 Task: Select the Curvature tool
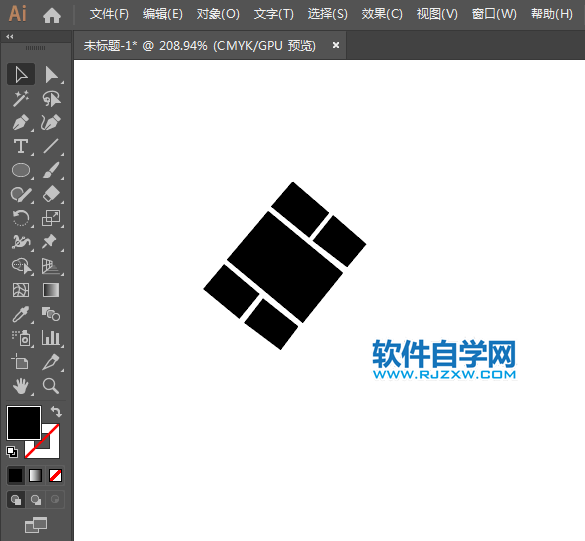coord(51,122)
